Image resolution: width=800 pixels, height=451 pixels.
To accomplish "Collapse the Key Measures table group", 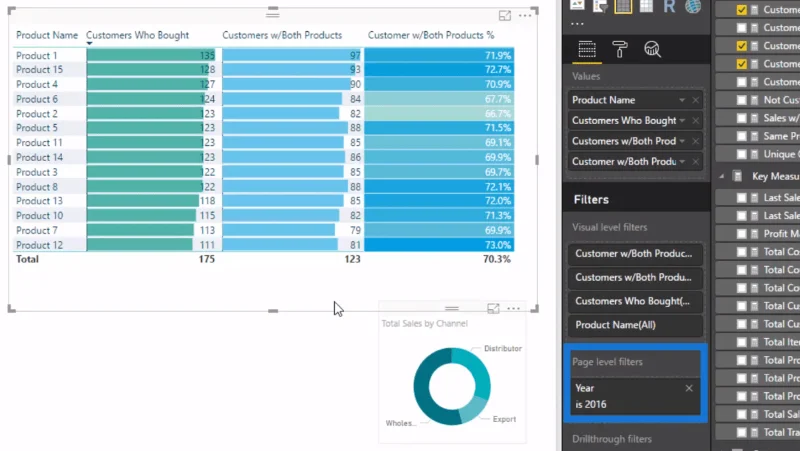I will (x=721, y=177).
